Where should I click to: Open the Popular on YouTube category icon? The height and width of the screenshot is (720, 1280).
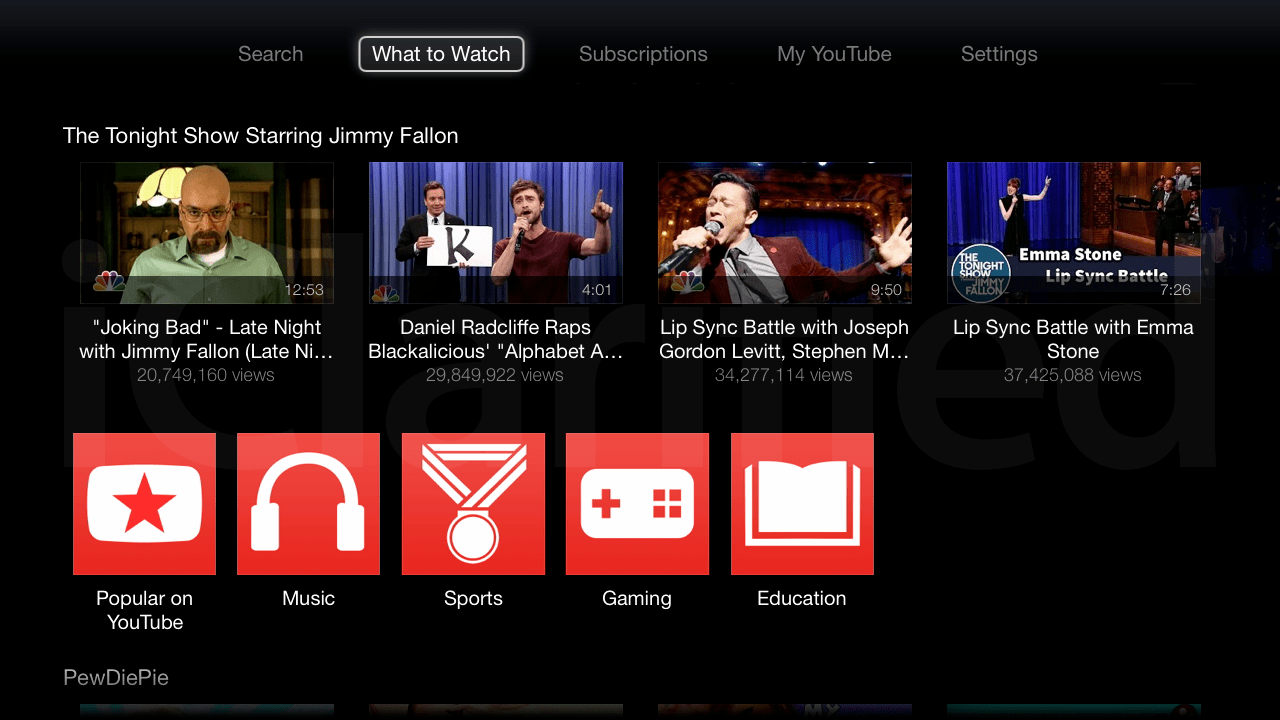pyautogui.click(x=144, y=504)
